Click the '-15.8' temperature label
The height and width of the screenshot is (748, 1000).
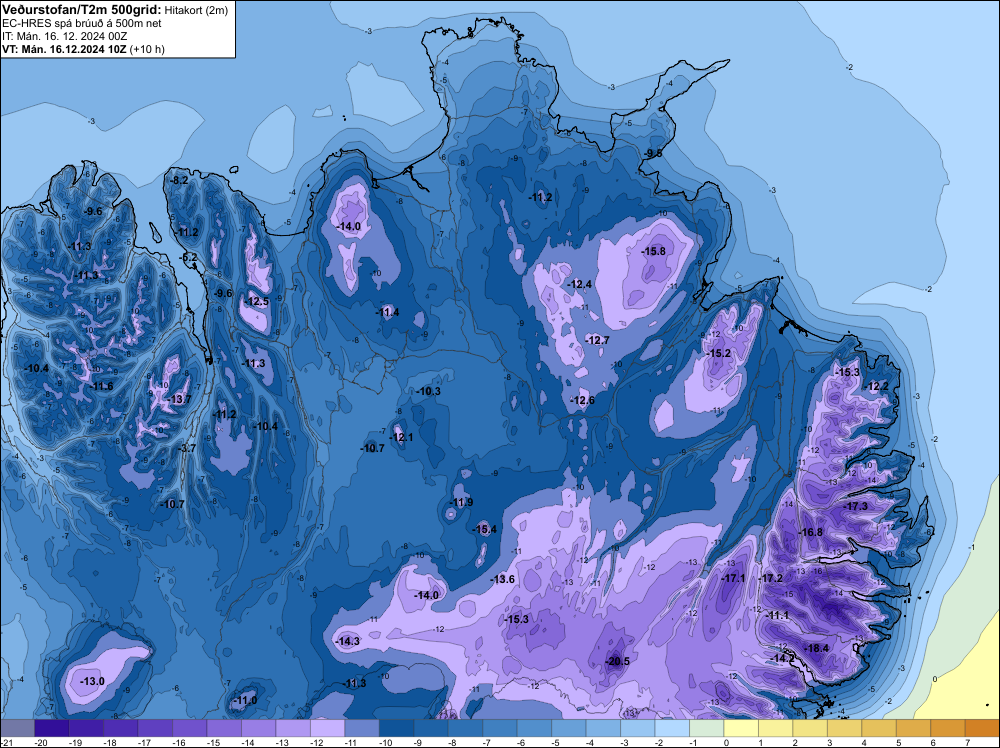point(654,251)
